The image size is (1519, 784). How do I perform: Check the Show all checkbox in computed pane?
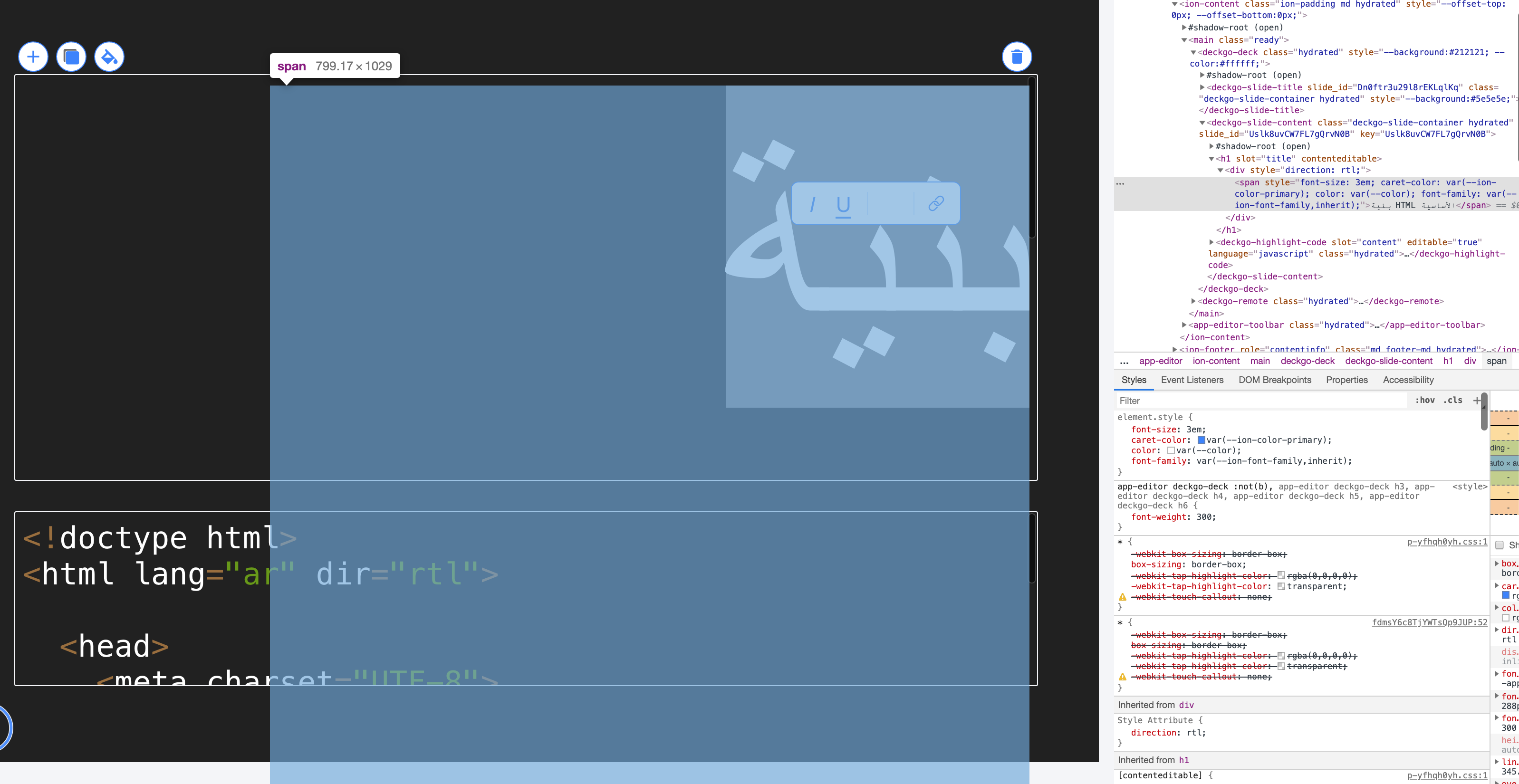1500,545
